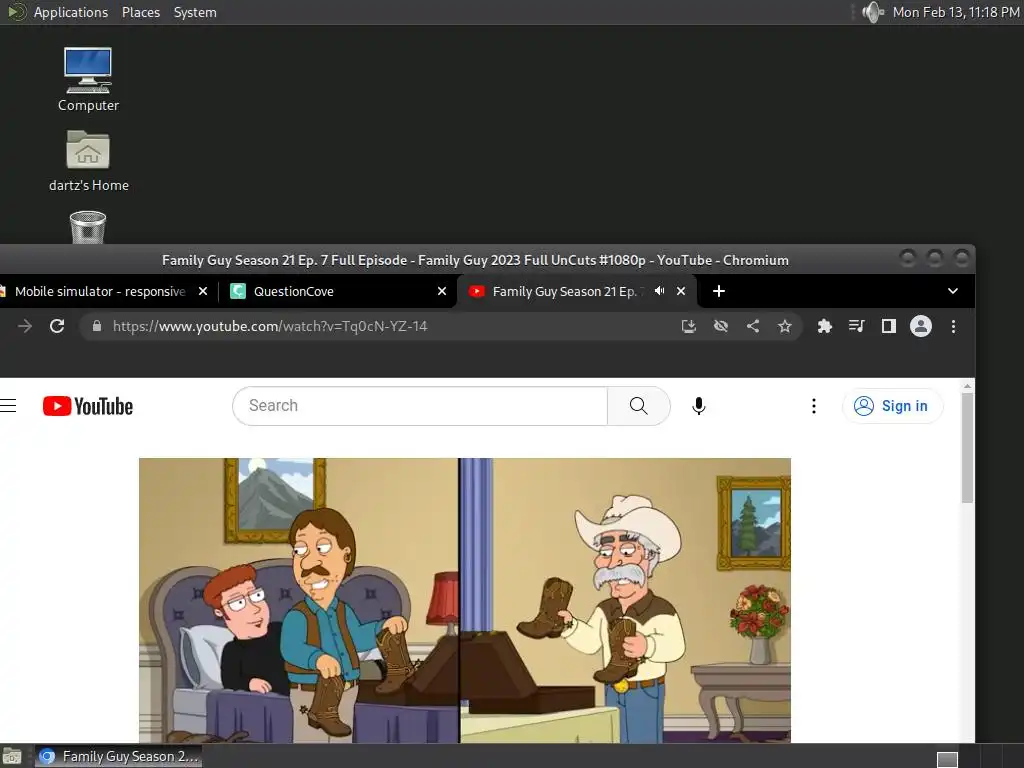This screenshot has width=1024, height=768.
Task: Expand the tab search dropdown arrow
Action: [x=953, y=291]
